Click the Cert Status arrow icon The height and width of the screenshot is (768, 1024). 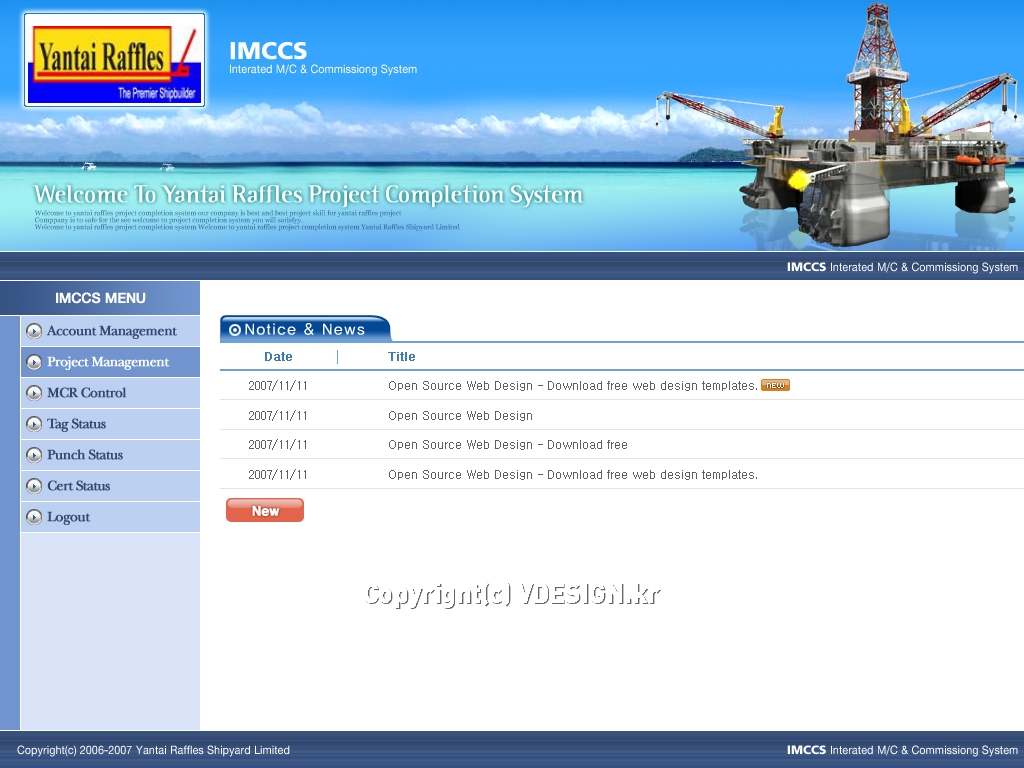coord(34,486)
